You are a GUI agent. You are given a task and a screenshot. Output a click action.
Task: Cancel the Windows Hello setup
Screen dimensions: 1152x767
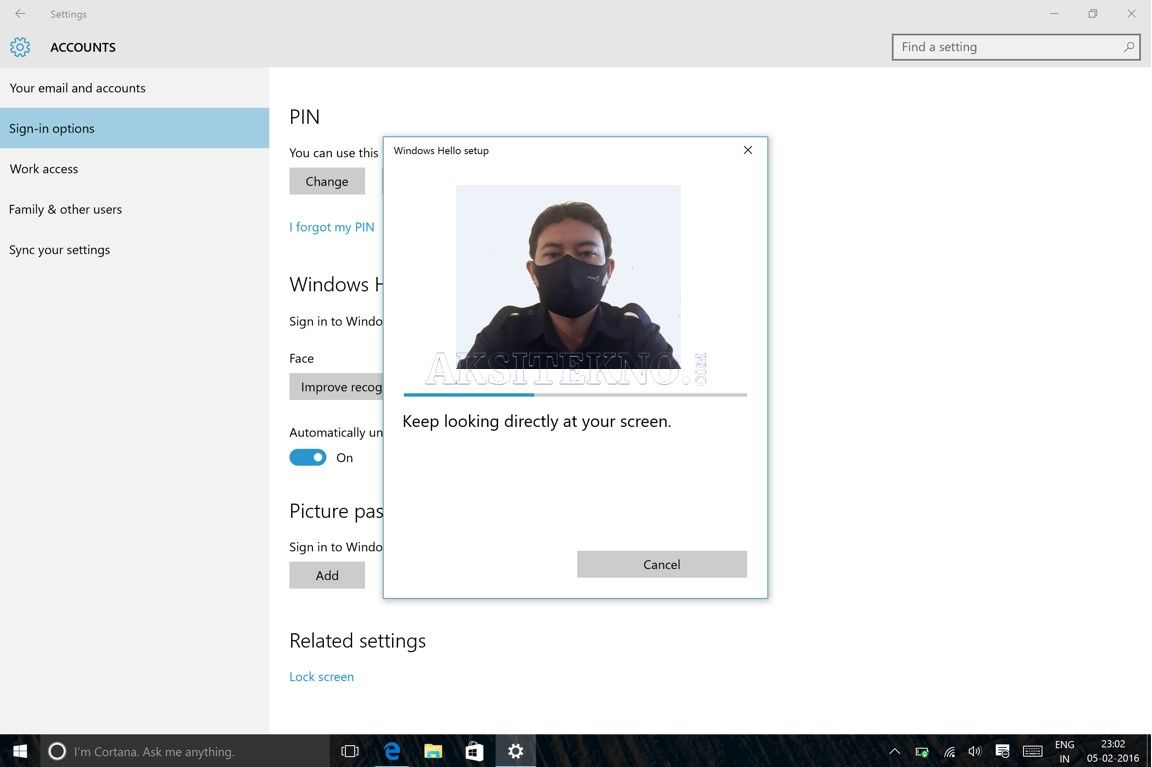click(x=662, y=564)
